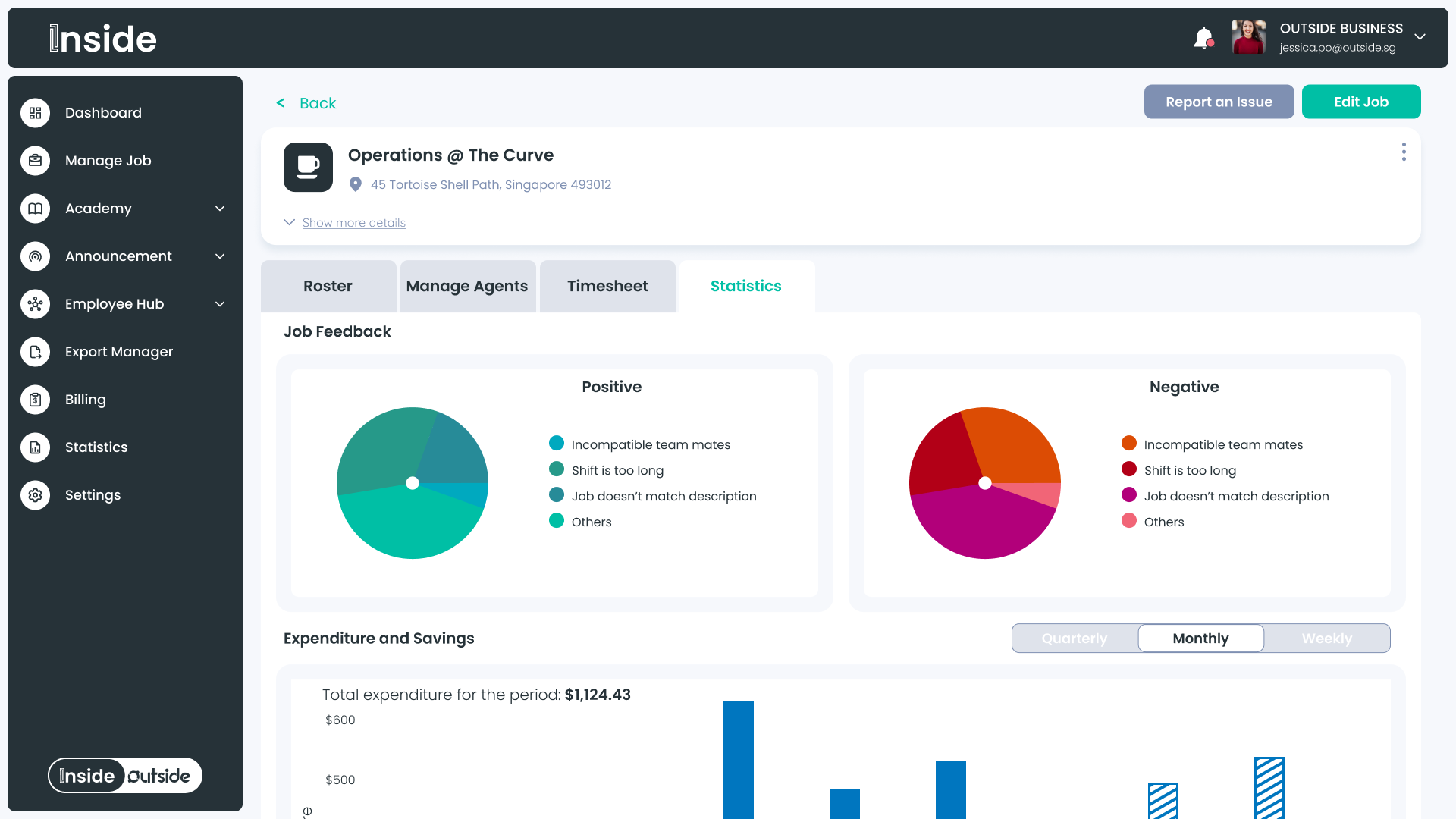The width and height of the screenshot is (1456, 819).
Task: Open Billing from sidebar icon
Action: pos(35,400)
